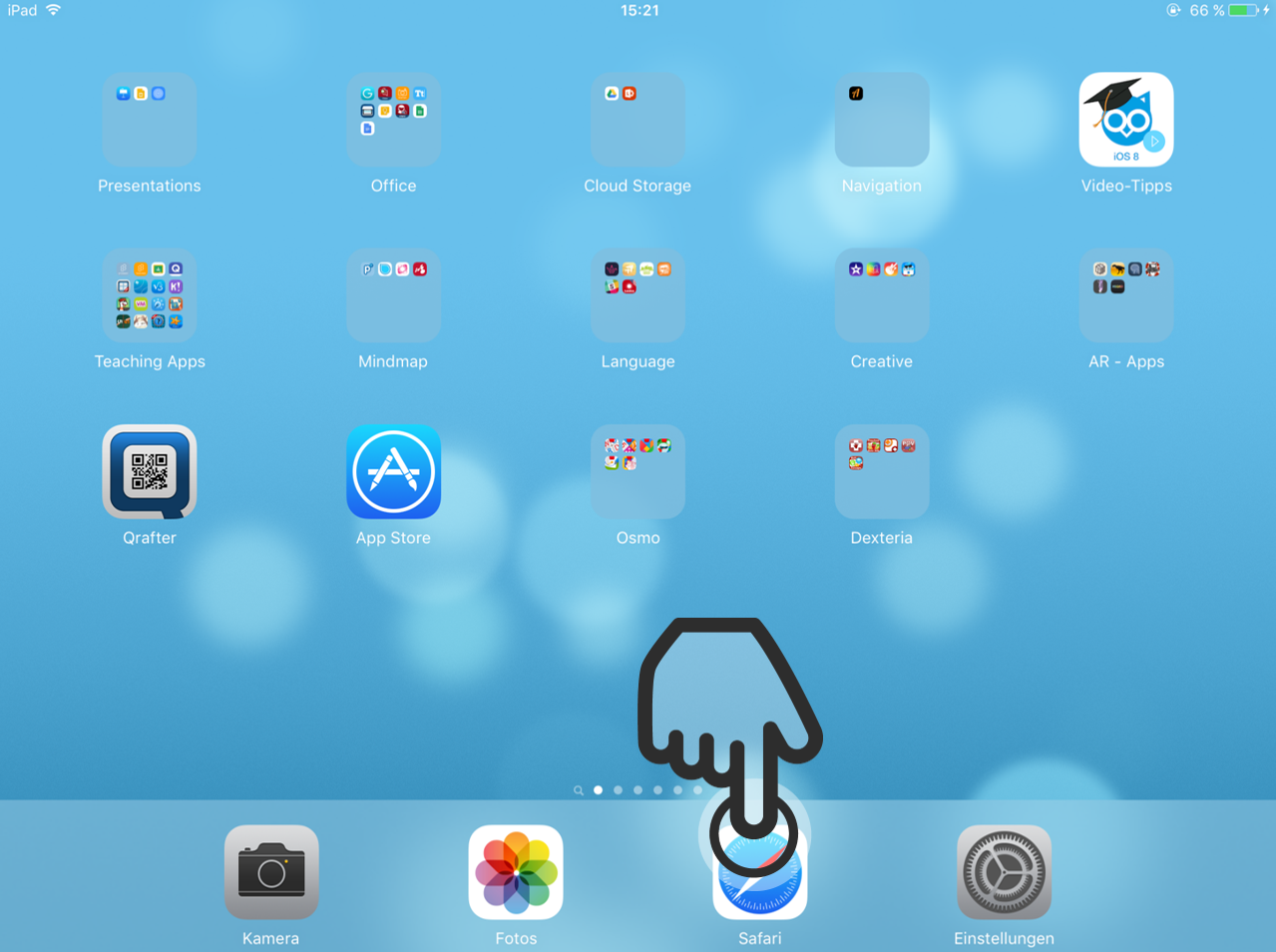Open the App Store
The image size is (1276, 952).
pos(393,472)
